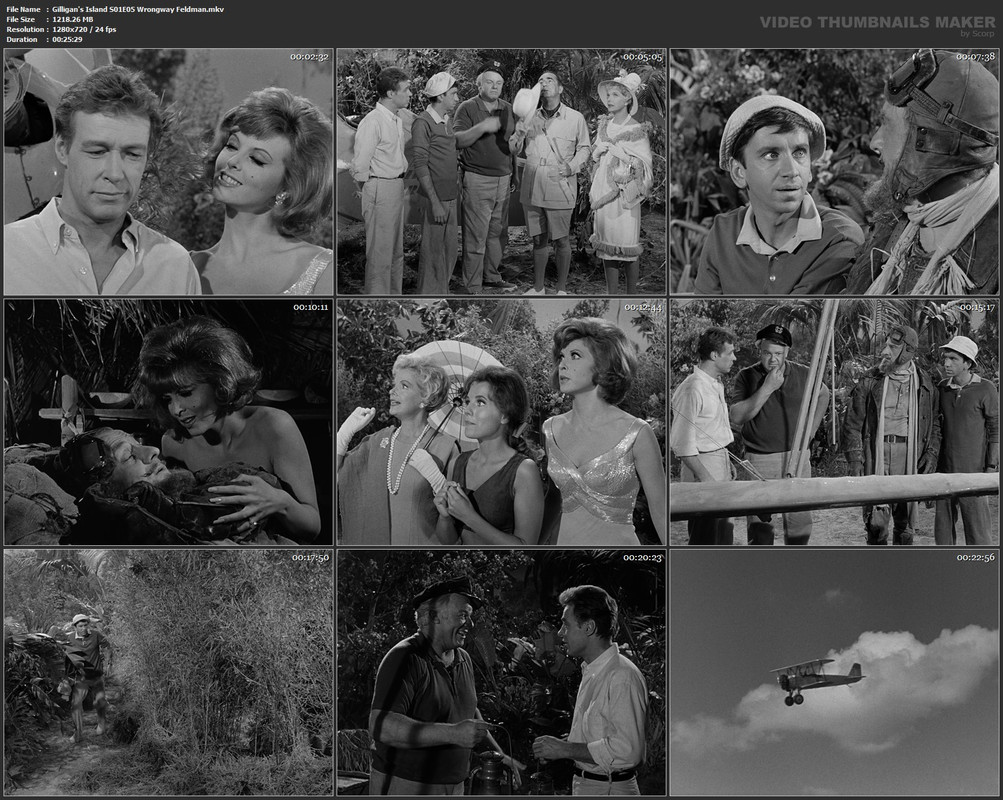Select the thumbnail timestamped 00:07:38
This screenshot has width=1003, height=800.
coord(834,171)
